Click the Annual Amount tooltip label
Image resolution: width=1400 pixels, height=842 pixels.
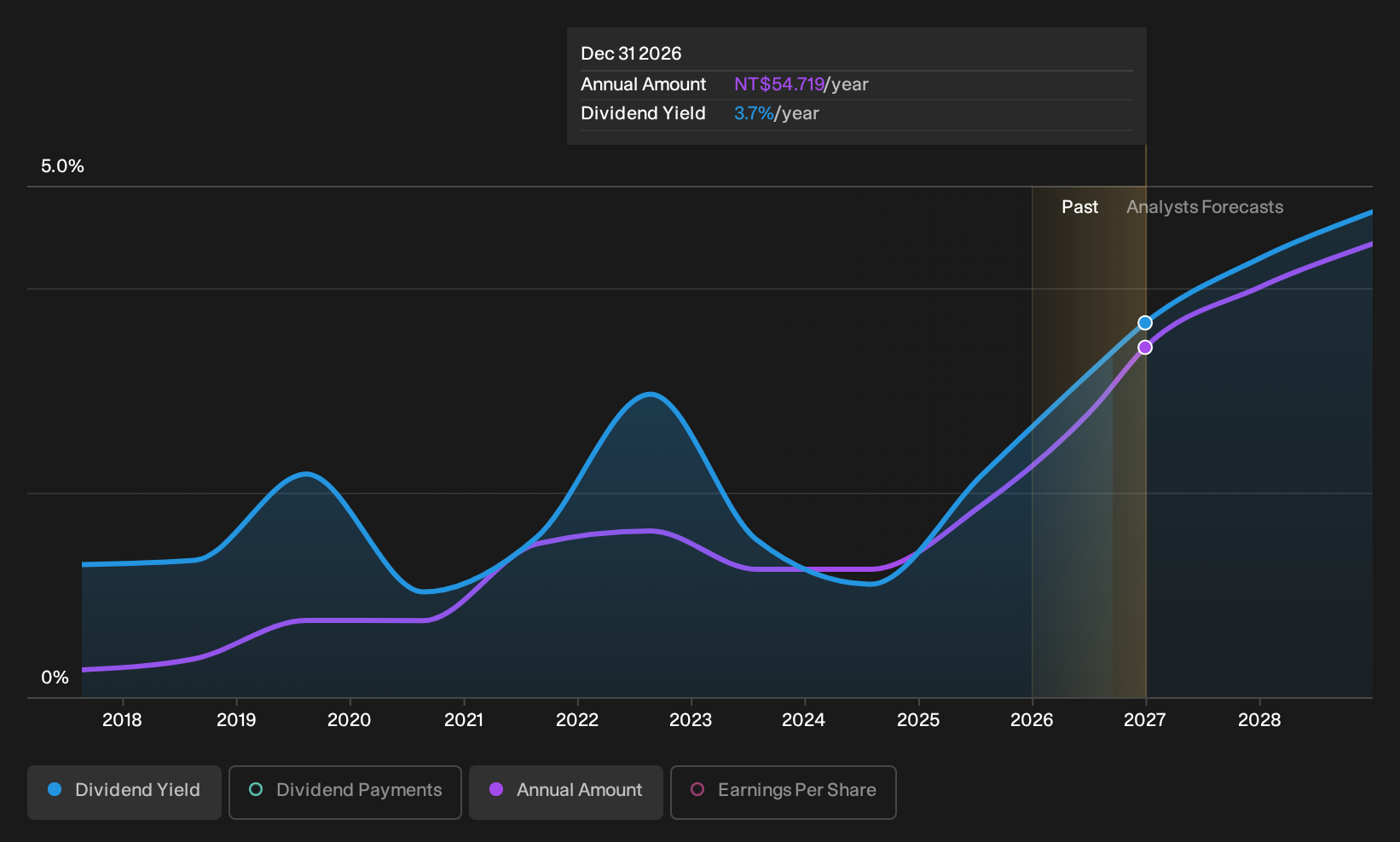click(x=644, y=84)
